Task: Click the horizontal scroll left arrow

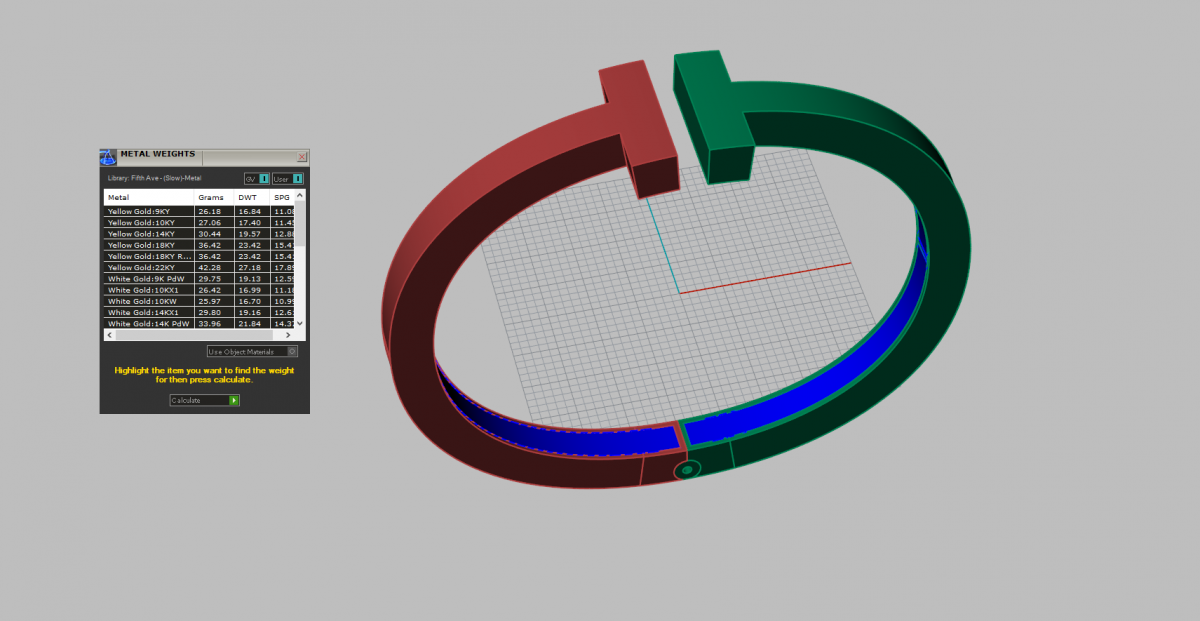Action: [109, 335]
